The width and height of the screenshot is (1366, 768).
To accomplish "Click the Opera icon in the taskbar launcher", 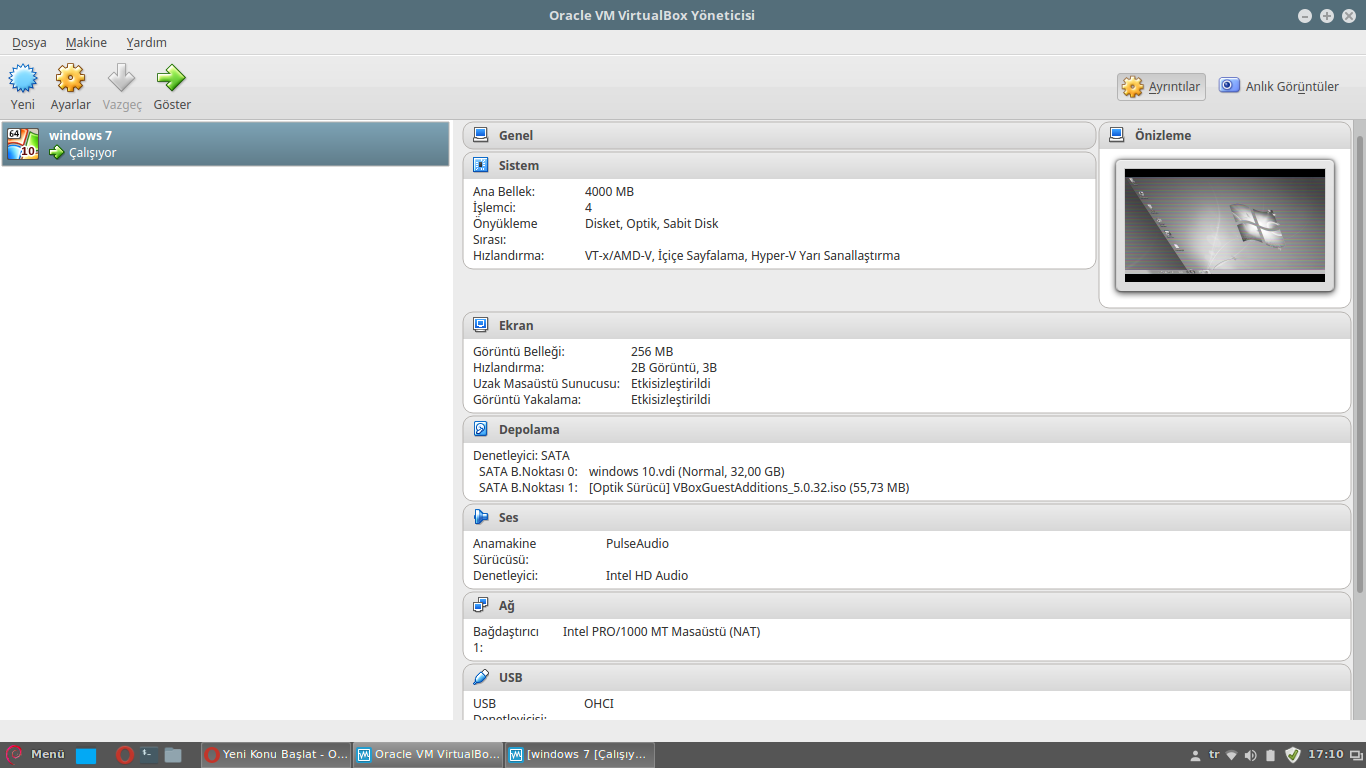I will tap(125, 755).
